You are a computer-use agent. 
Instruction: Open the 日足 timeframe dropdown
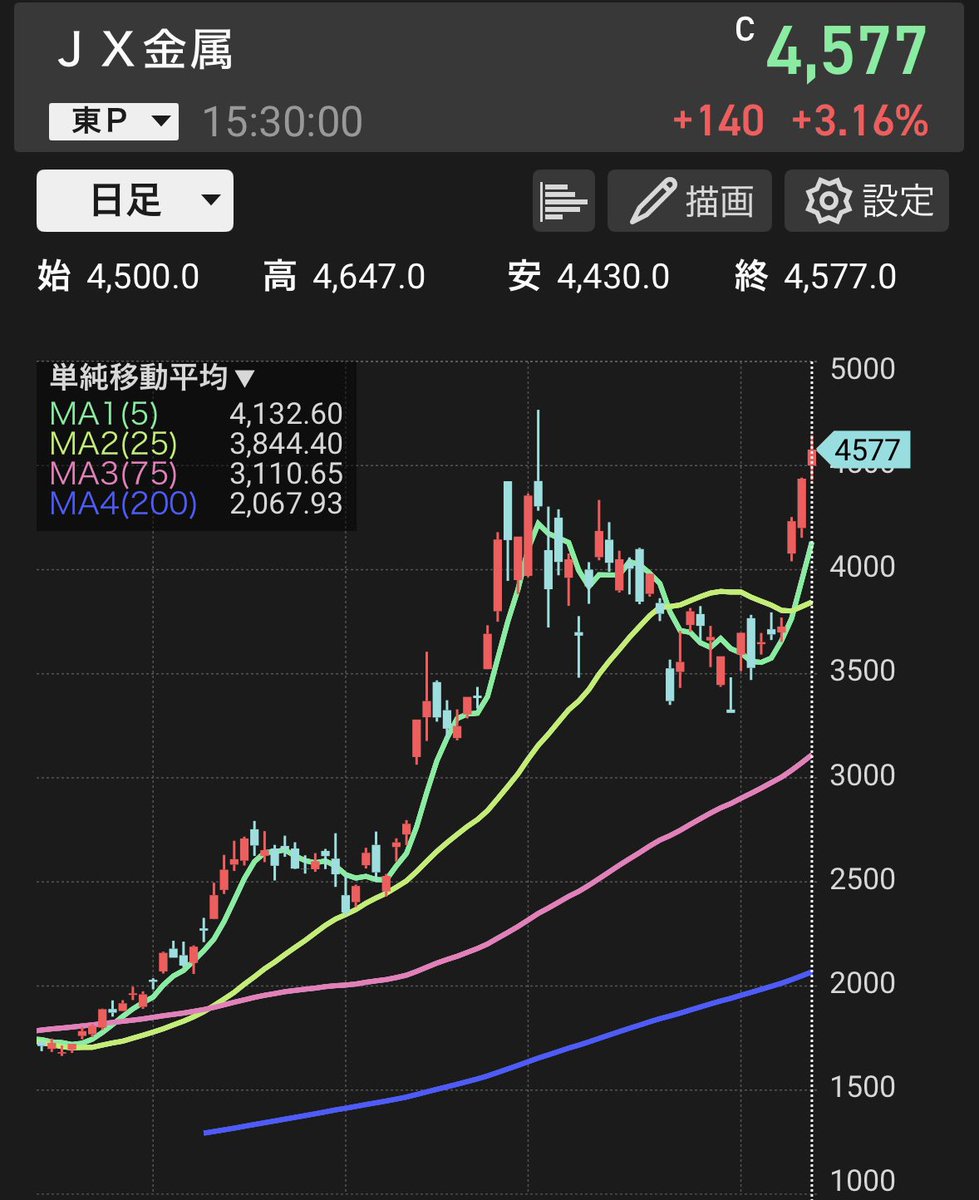tap(135, 200)
